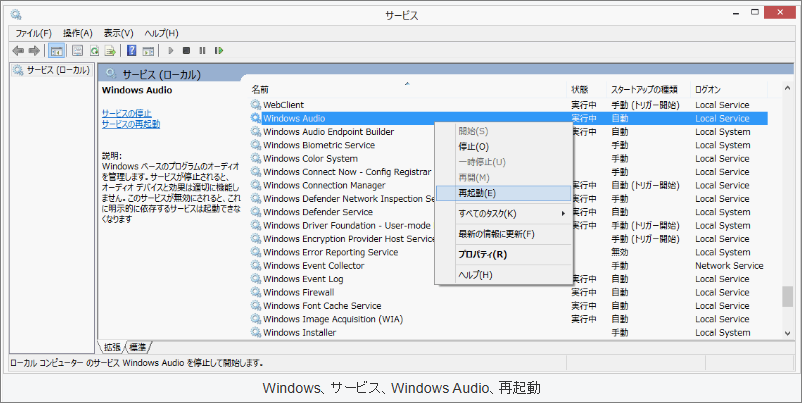Click the blue Help question-mark icon

pyautogui.click(x=131, y=51)
